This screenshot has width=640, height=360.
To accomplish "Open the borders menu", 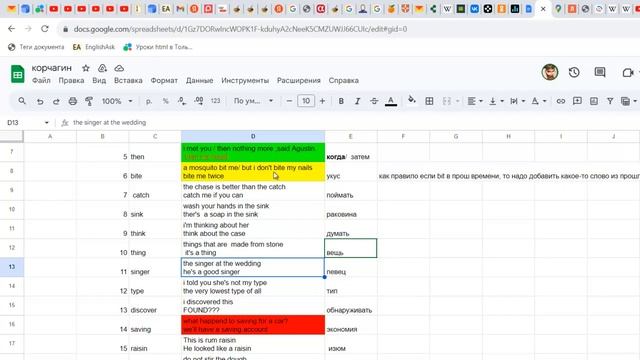I will 429,101.
